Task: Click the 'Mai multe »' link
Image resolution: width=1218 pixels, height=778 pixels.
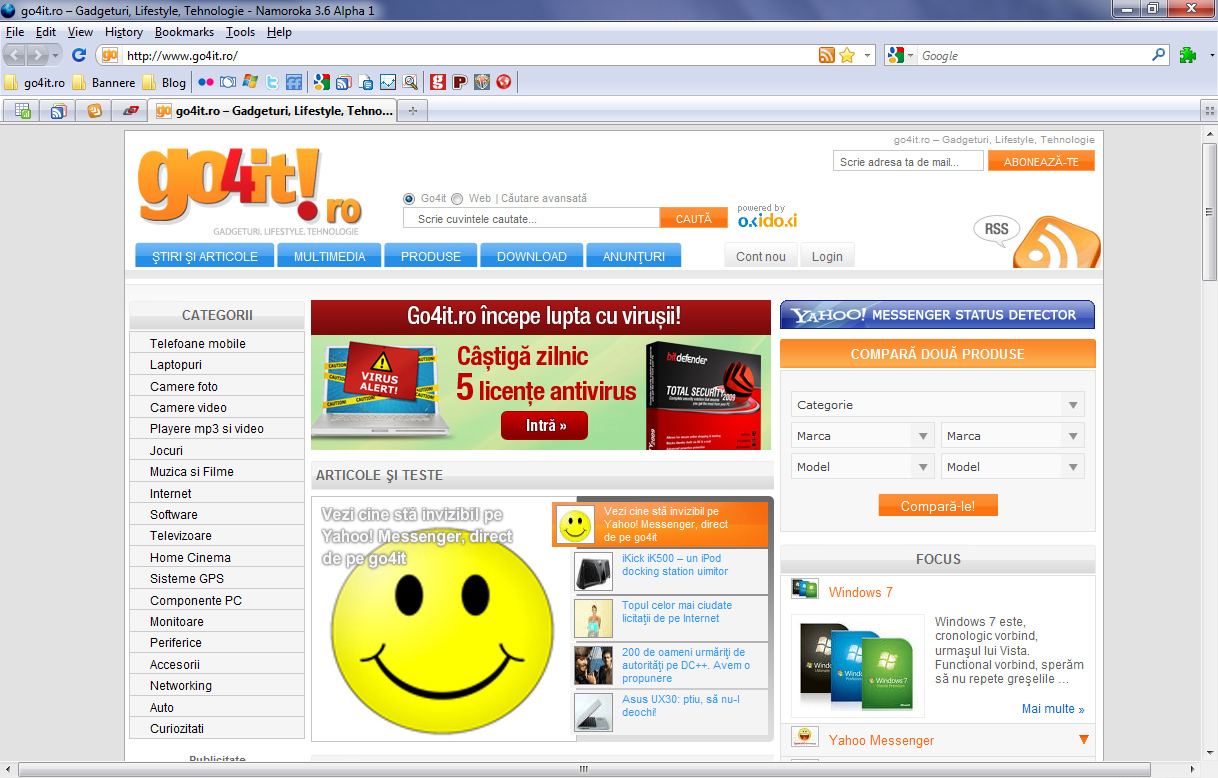Action: [1053, 709]
